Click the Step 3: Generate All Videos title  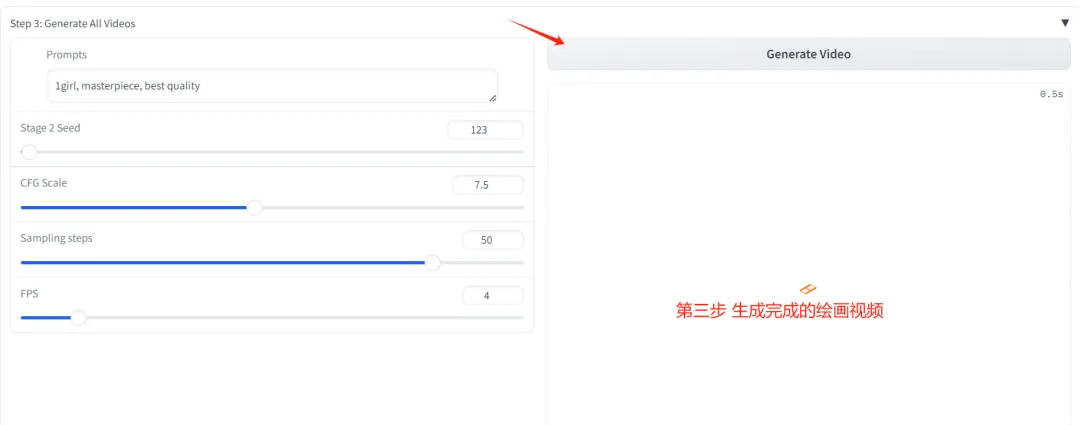[73, 23]
